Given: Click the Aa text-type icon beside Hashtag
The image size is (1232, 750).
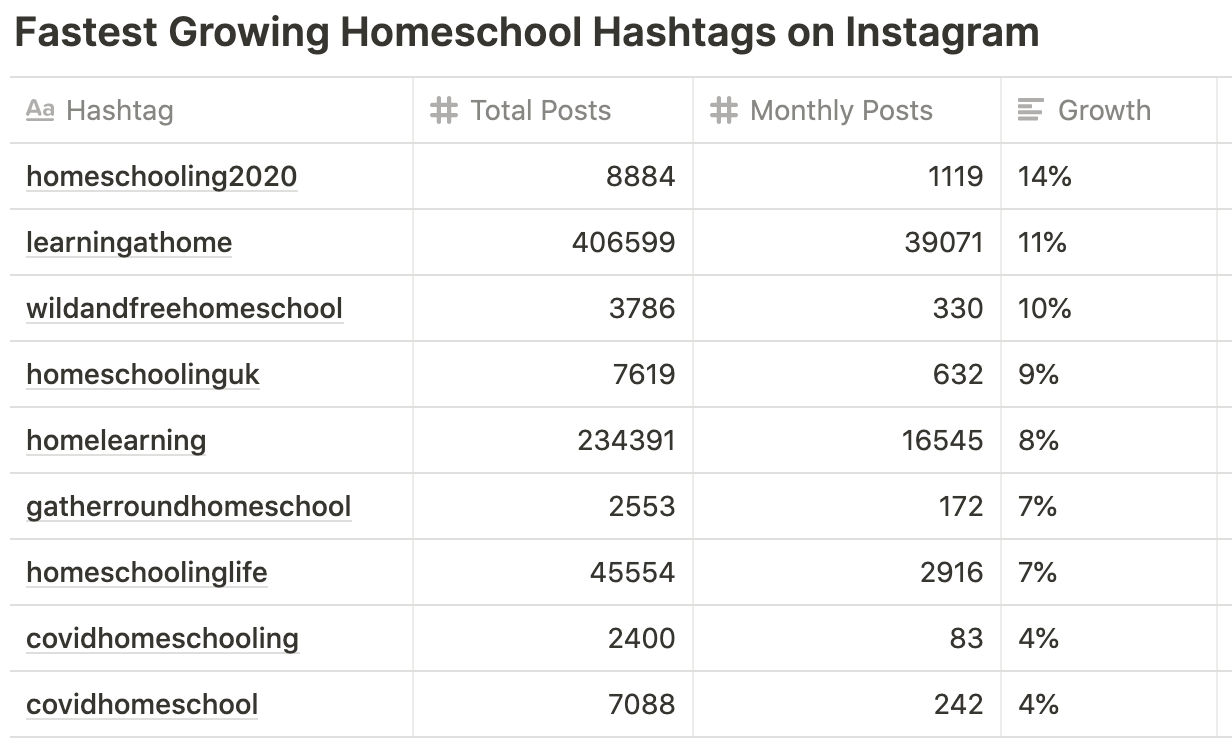Looking at the screenshot, I should (40, 110).
